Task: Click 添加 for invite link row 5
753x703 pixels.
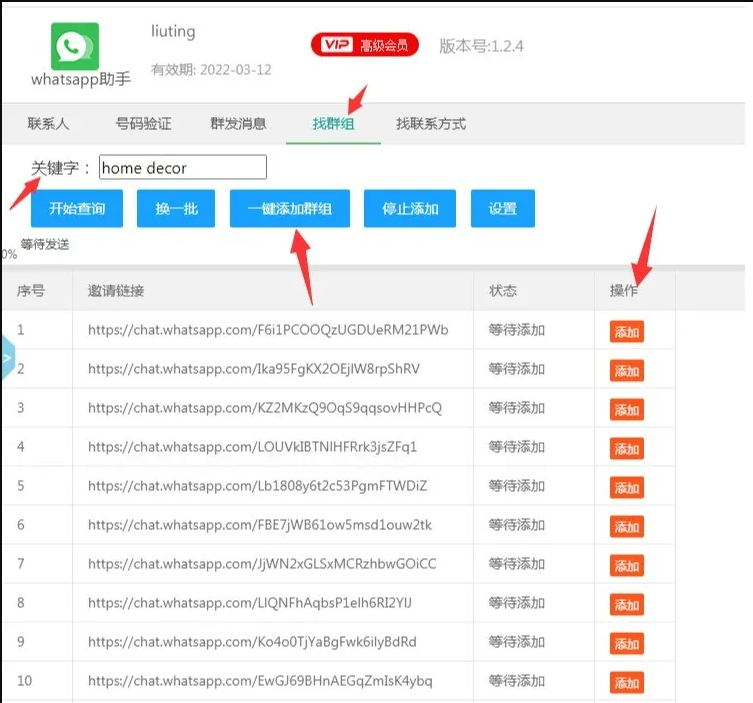Action: 627,488
